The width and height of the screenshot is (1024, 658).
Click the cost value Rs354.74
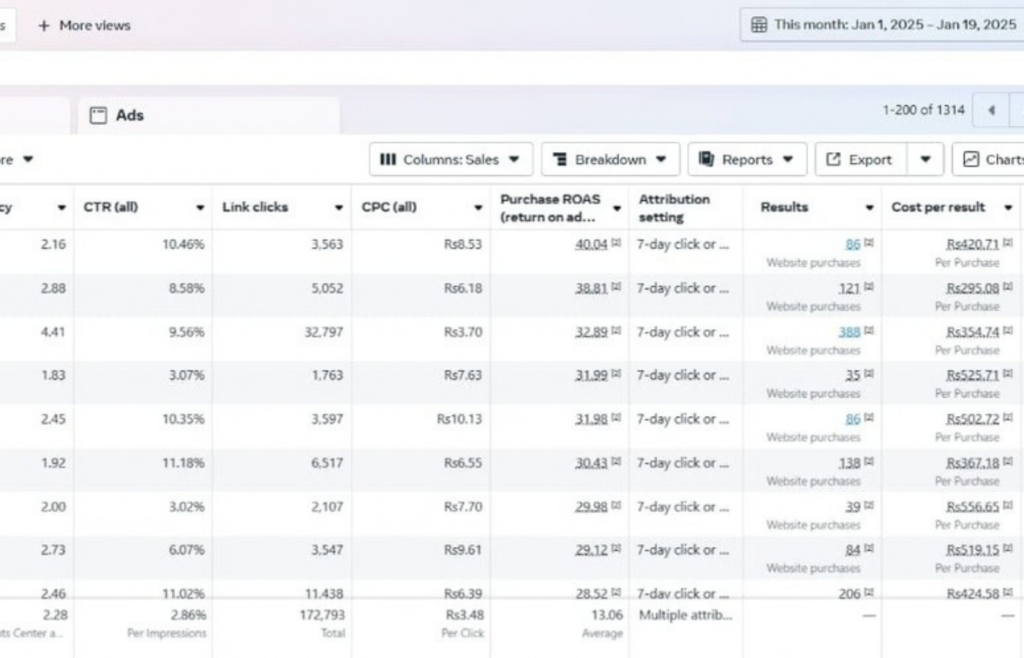[973, 332]
